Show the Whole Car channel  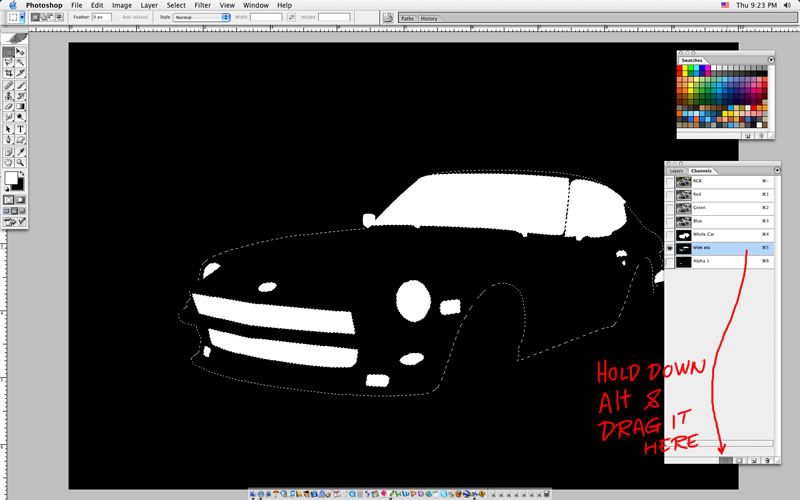click(669, 233)
